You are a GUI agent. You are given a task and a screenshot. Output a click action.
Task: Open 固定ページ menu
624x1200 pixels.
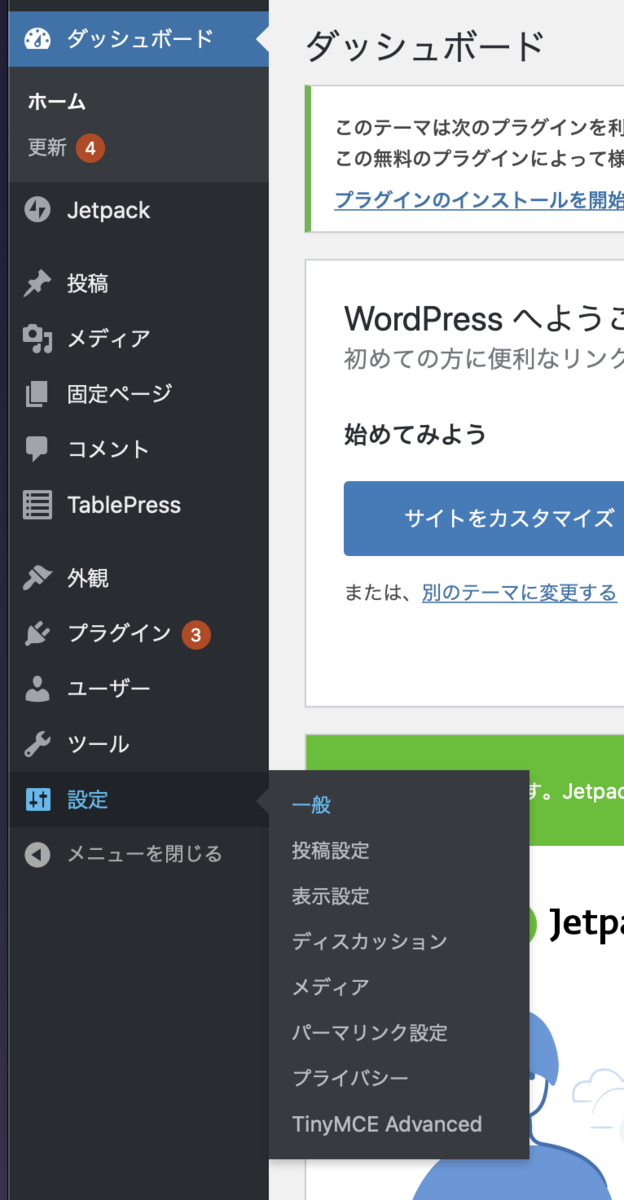pos(139,394)
